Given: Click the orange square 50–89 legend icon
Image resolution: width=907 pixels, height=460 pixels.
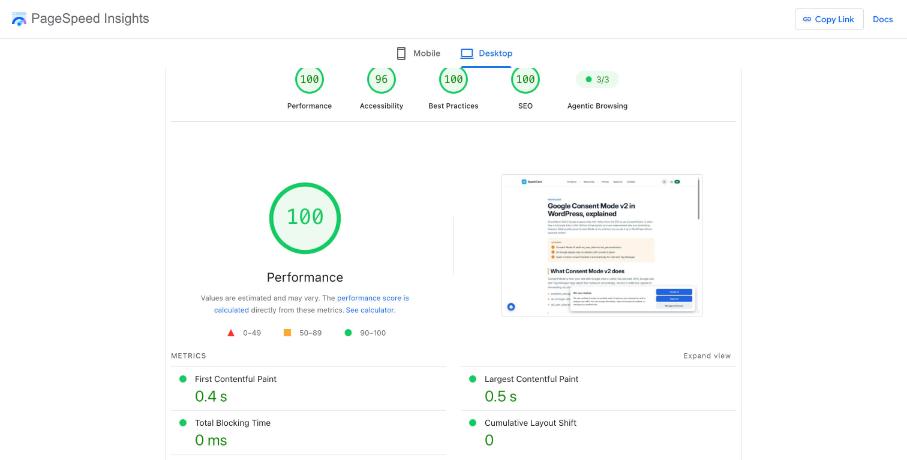Looking at the screenshot, I should pyautogui.click(x=287, y=333).
